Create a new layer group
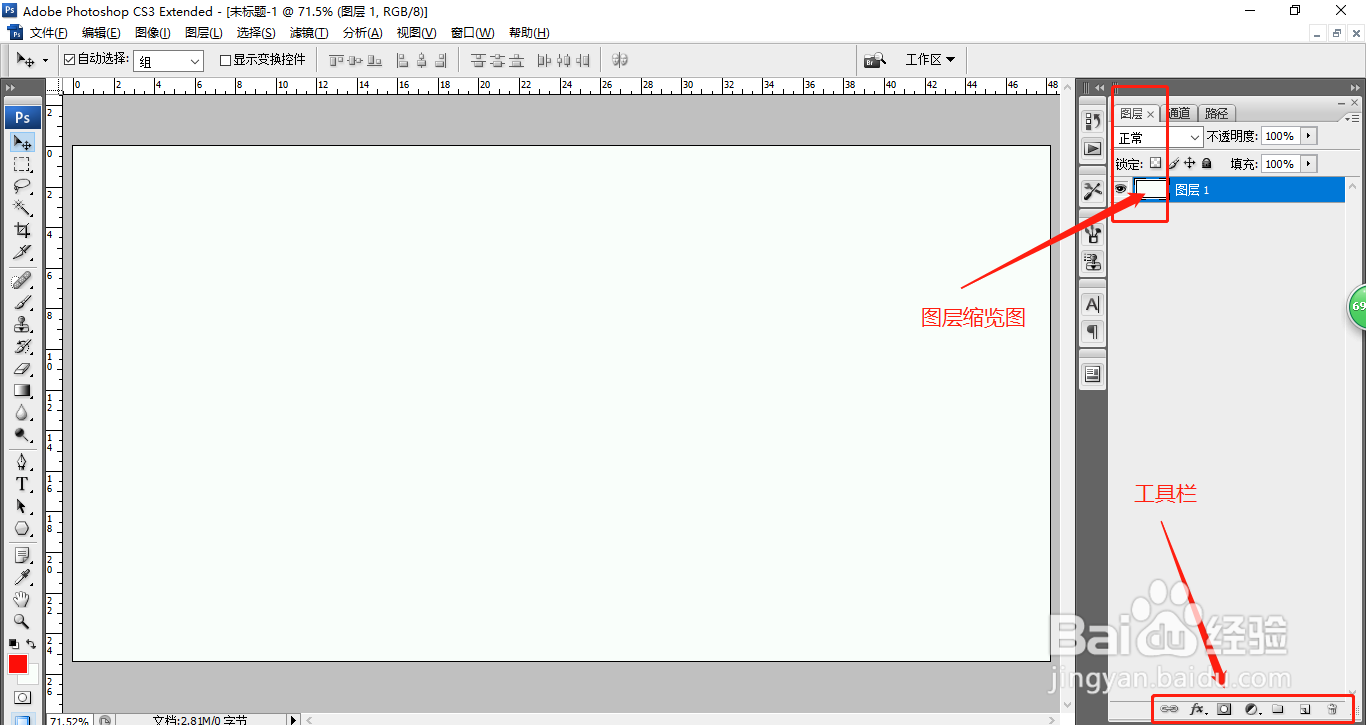The image size is (1366, 725). point(1277,709)
